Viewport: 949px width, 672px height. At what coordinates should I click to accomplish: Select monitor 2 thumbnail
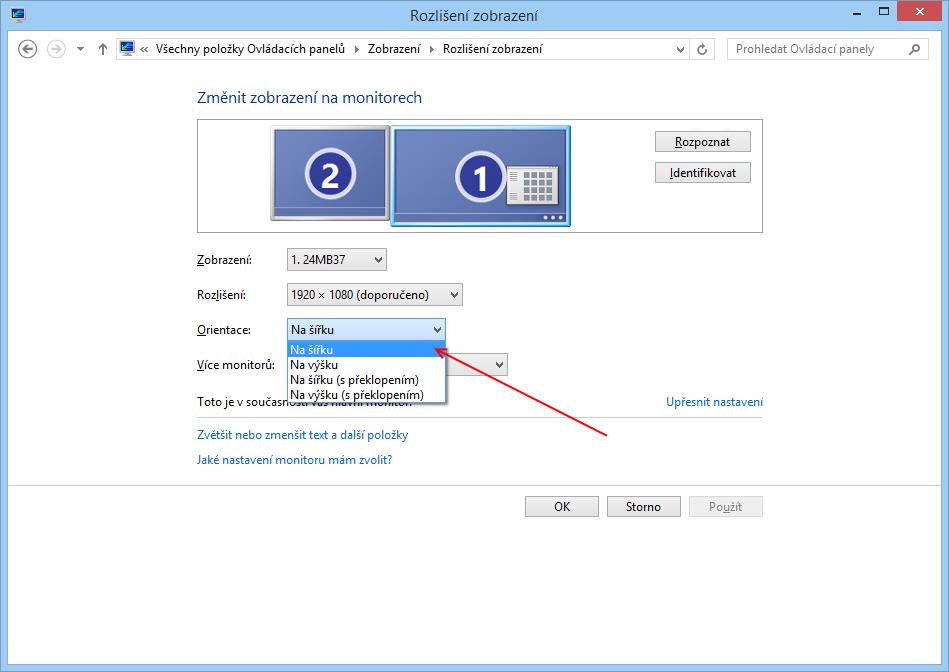(x=329, y=174)
